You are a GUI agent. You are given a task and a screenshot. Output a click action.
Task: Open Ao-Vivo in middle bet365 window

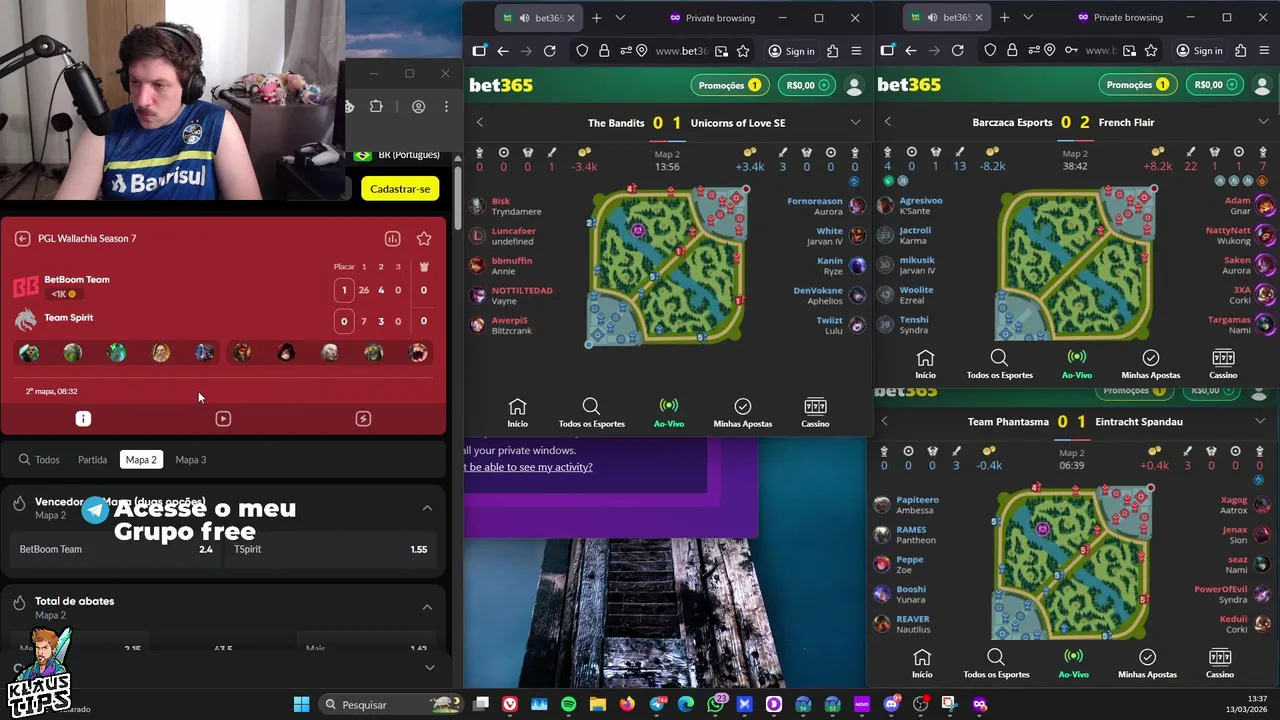(x=669, y=412)
